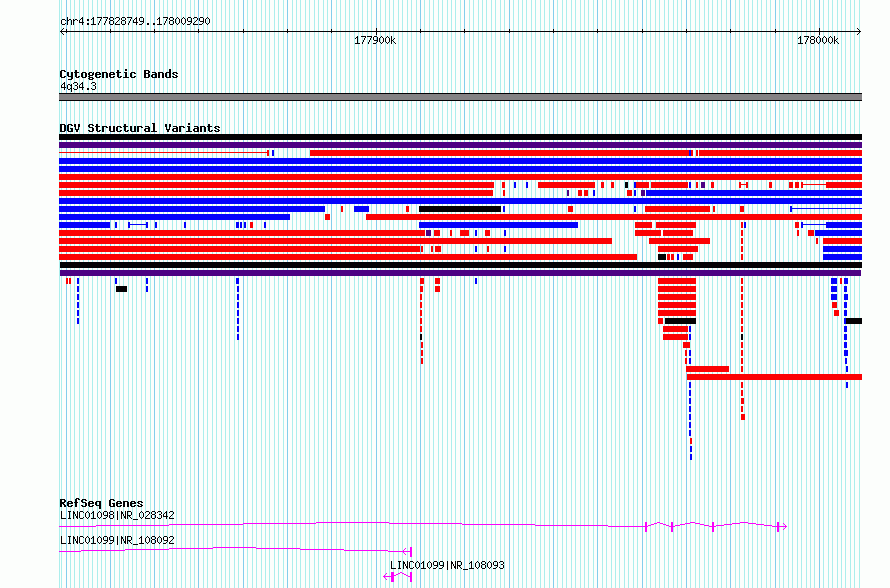Select the gray 4q34.3 cytogenetic band bar
The height and width of the screenshot is (588, 890).
(460, 97)
